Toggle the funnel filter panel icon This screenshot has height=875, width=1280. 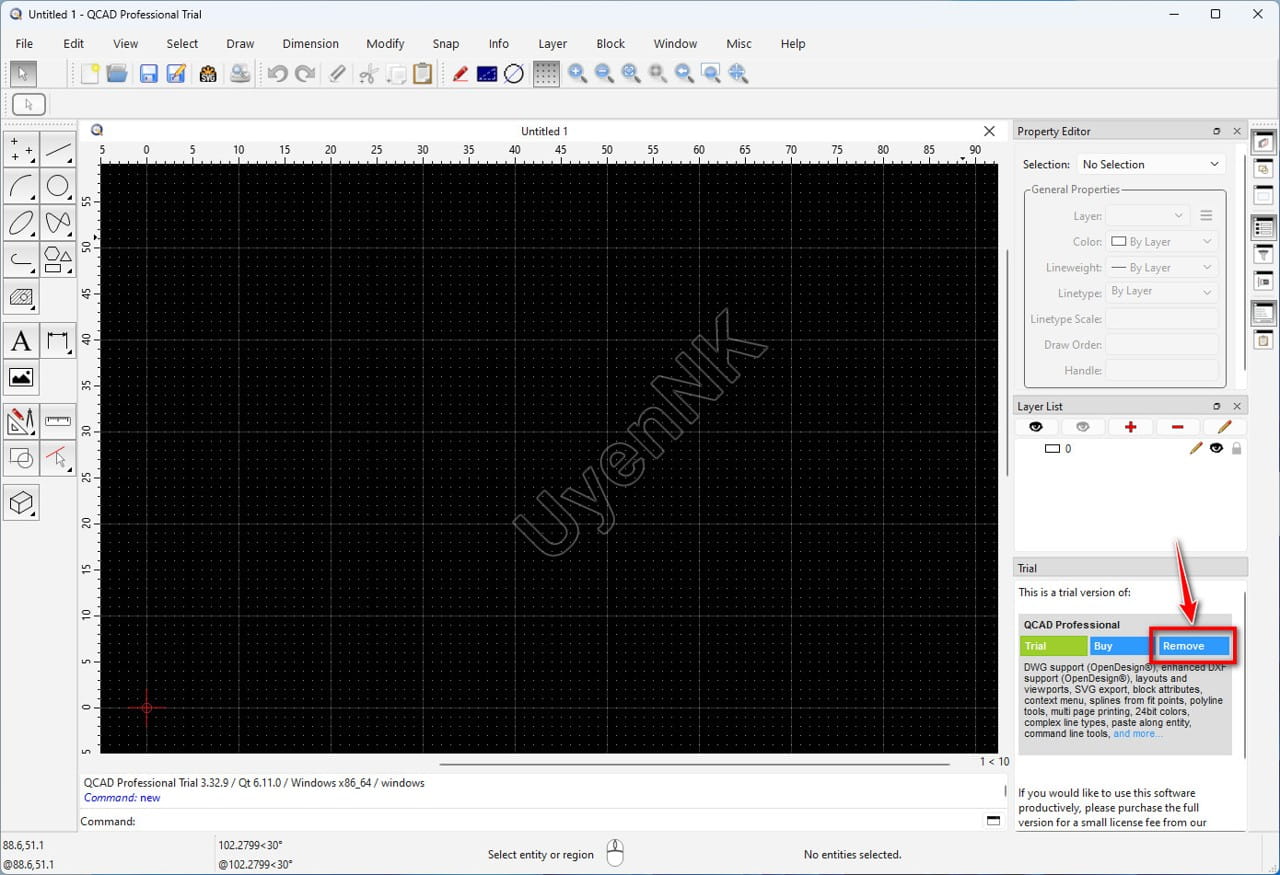pos(1263,255)
